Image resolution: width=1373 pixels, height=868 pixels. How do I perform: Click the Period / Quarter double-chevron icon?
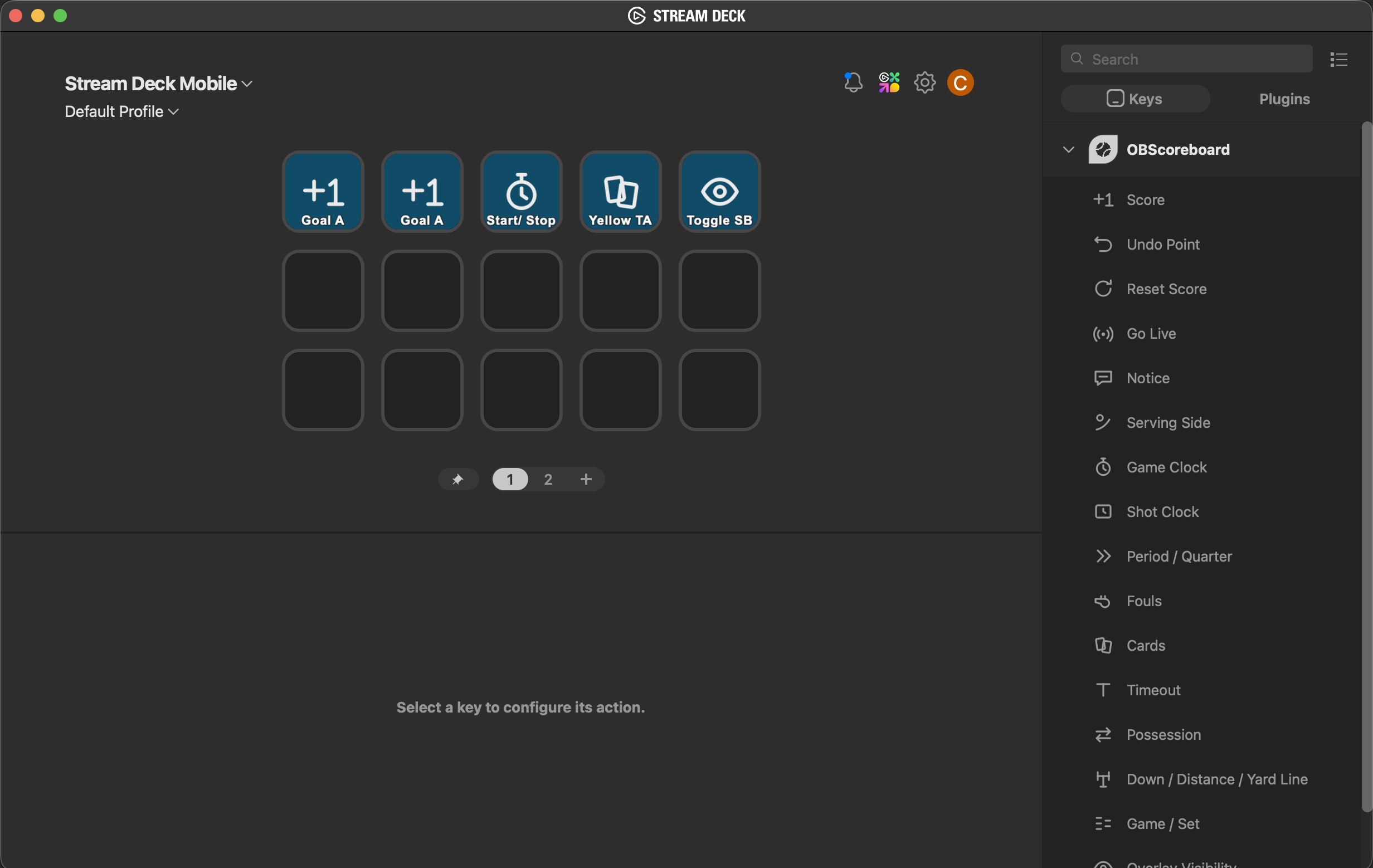[1103, 556]
